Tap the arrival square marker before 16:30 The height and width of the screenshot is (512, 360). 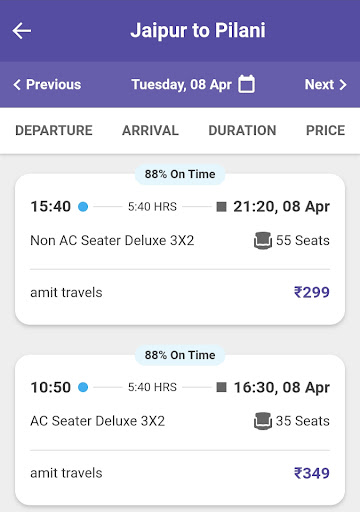click(x=221, y=387)
